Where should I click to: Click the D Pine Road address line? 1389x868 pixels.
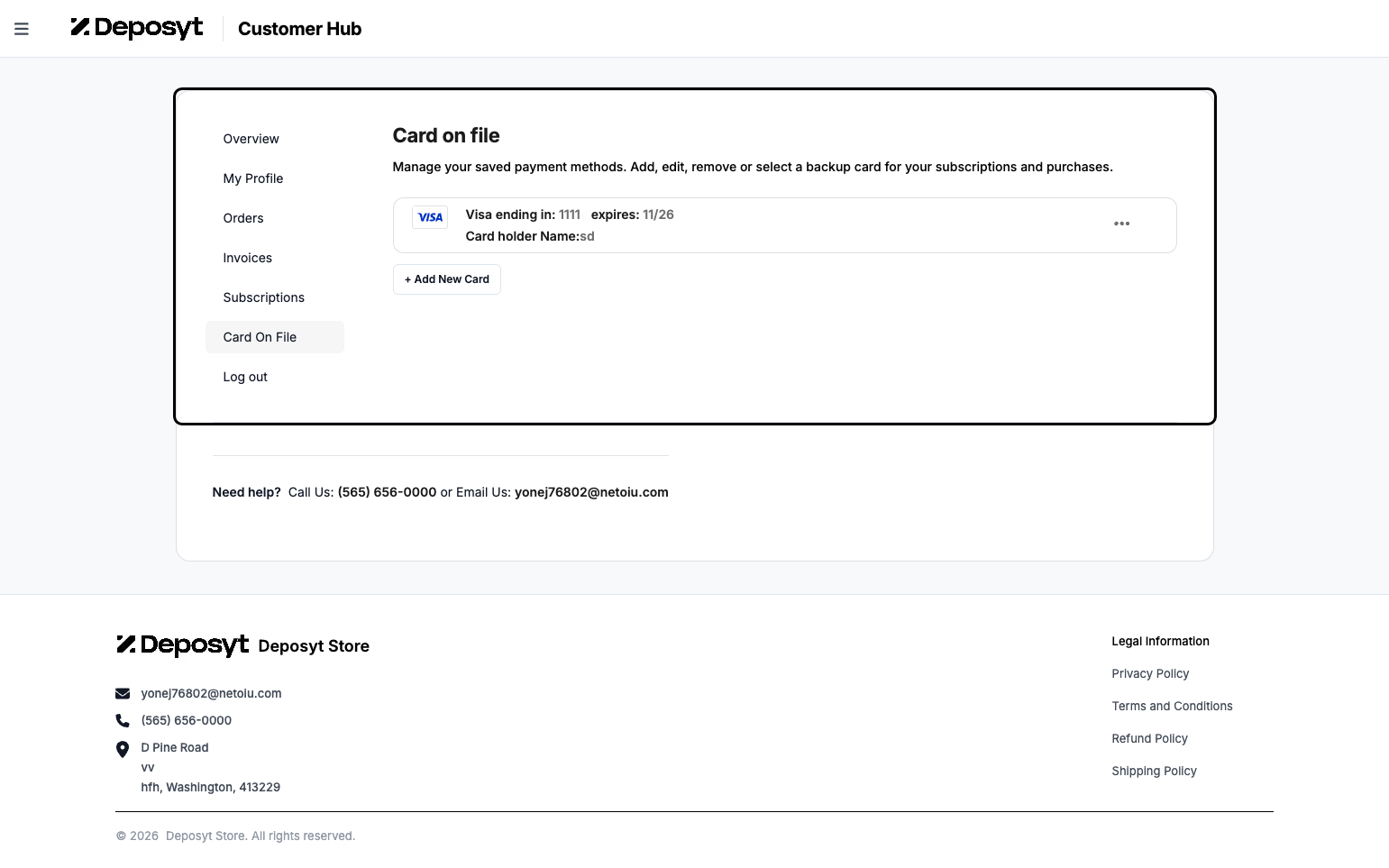[175, 747]
